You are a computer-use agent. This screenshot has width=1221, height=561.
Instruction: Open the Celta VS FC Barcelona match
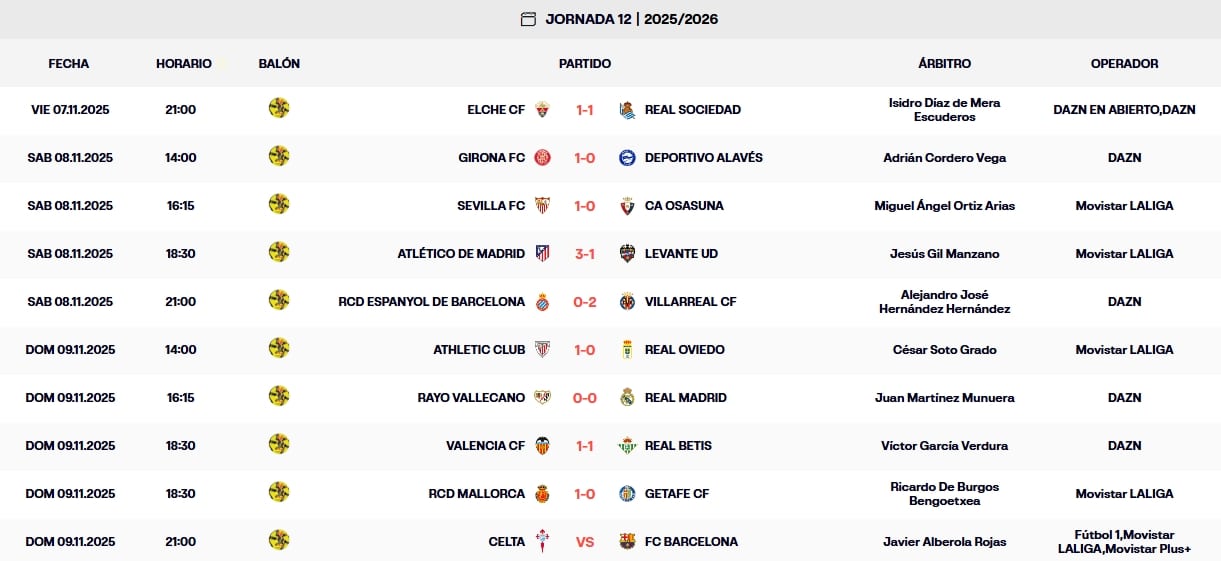[x=585, y=542]
